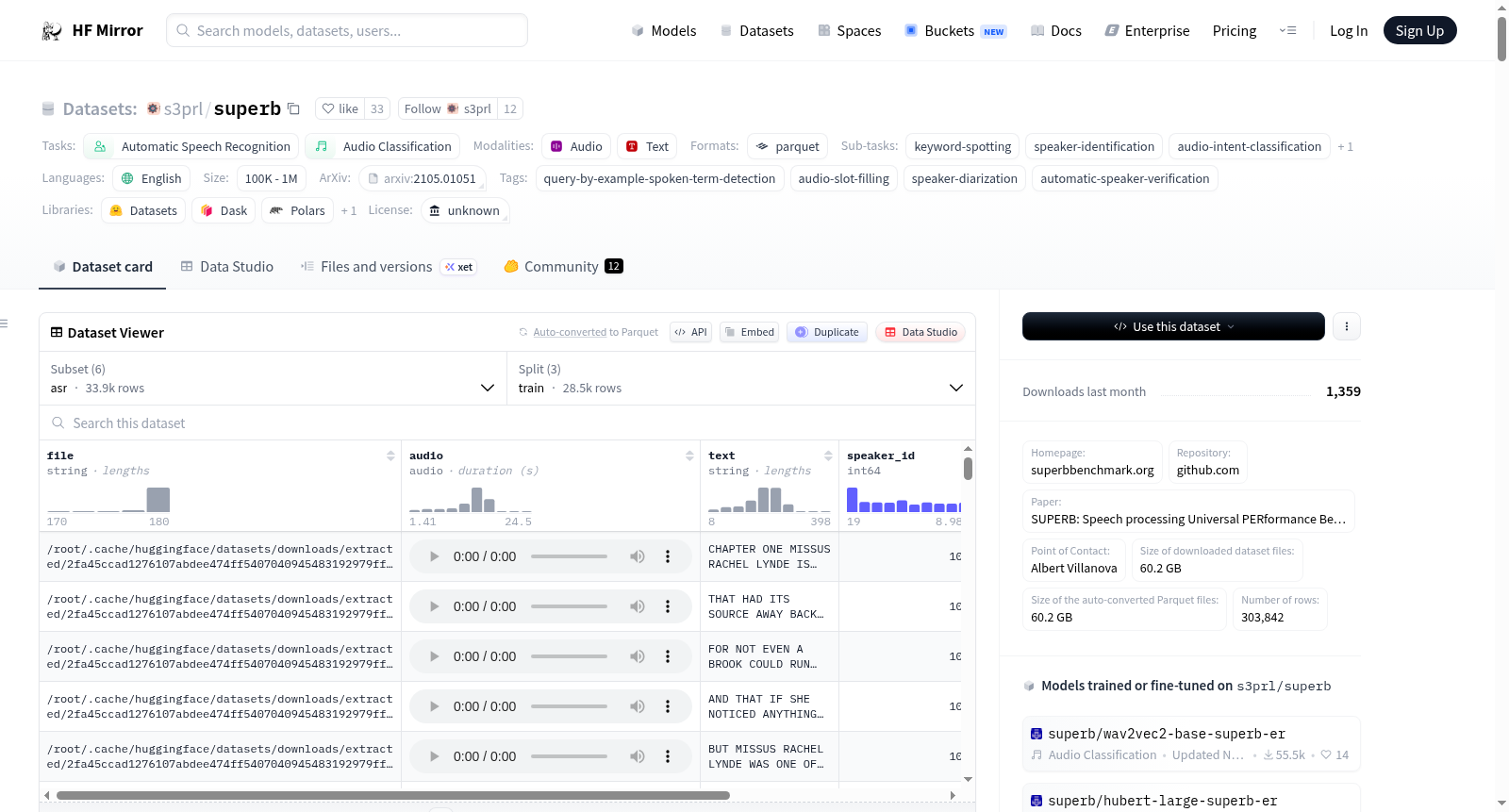The image size is (1509, 812).
Task: Seek audio slider in the THAT HAD ITS row
Action: (569, 606)
